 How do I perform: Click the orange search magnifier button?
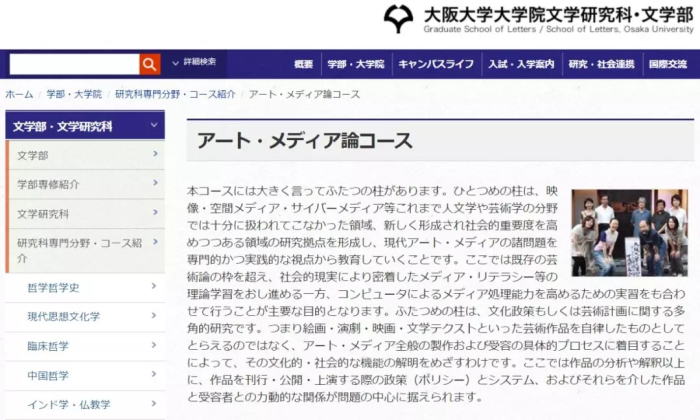pyautogui.click(x=150, y=64)
